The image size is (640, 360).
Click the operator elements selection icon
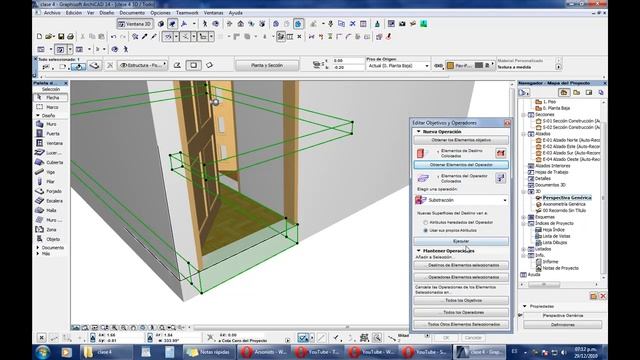(500, 178)
